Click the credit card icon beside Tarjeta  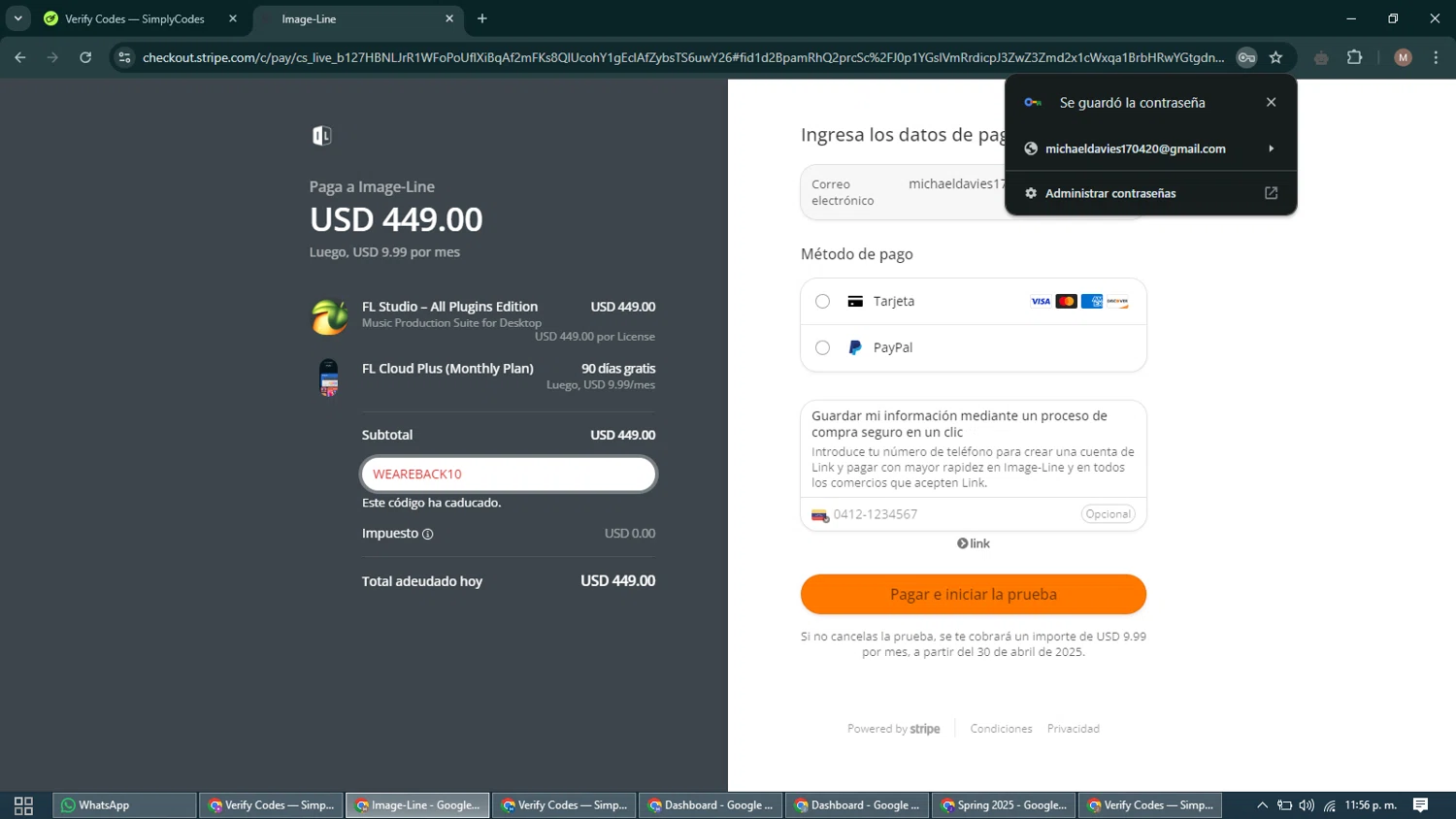click(x=855, y=302)
